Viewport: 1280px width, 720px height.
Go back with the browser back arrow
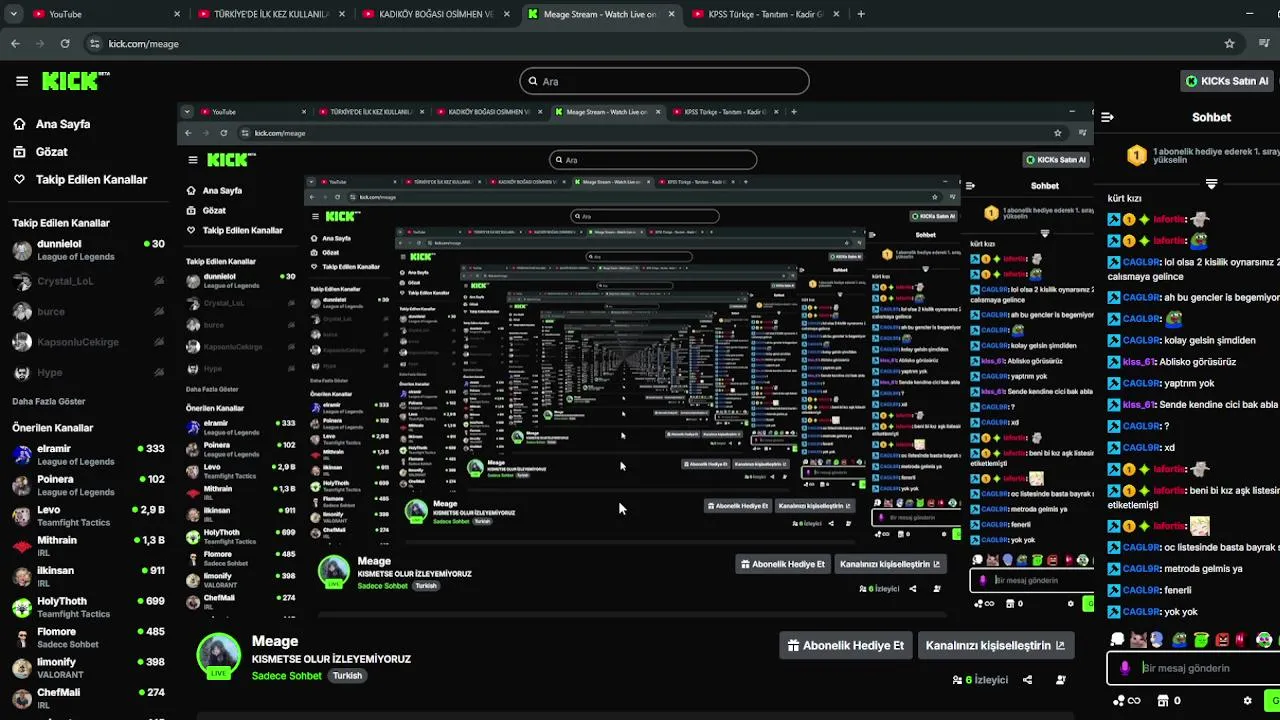pos(15,44)
